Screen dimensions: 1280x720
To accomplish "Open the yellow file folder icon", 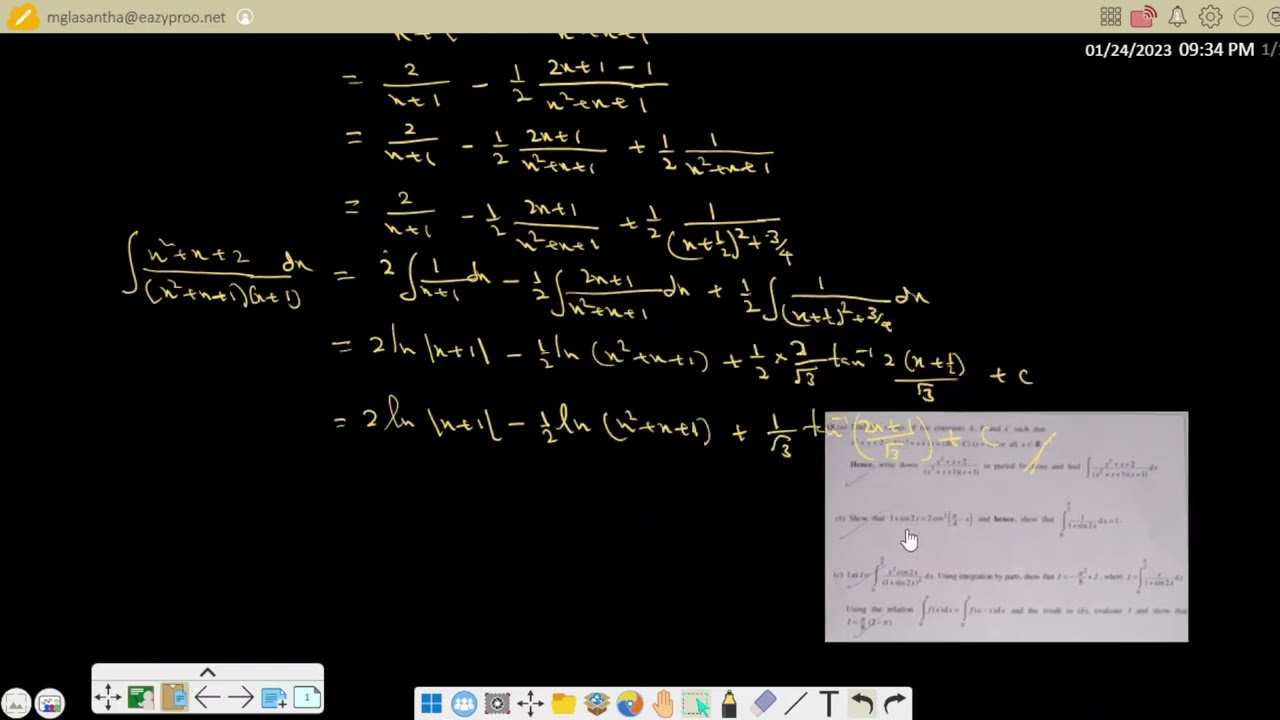I will click(563, 704).
